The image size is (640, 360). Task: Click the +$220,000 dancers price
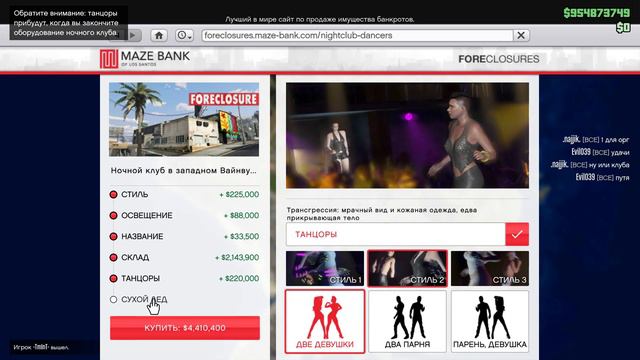coord(239,278)
